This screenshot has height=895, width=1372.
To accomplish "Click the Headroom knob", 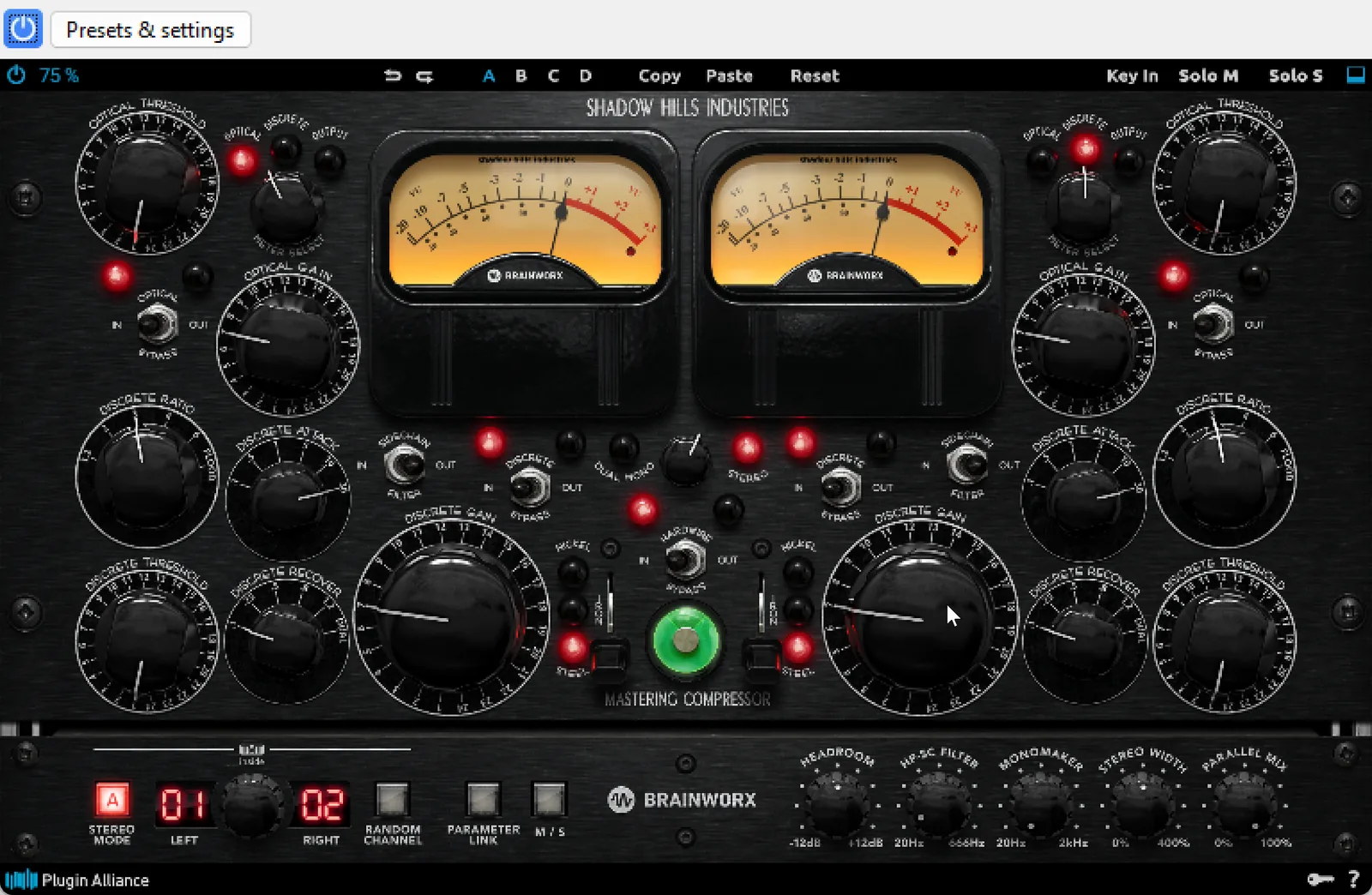I will [x=837, y=805].
